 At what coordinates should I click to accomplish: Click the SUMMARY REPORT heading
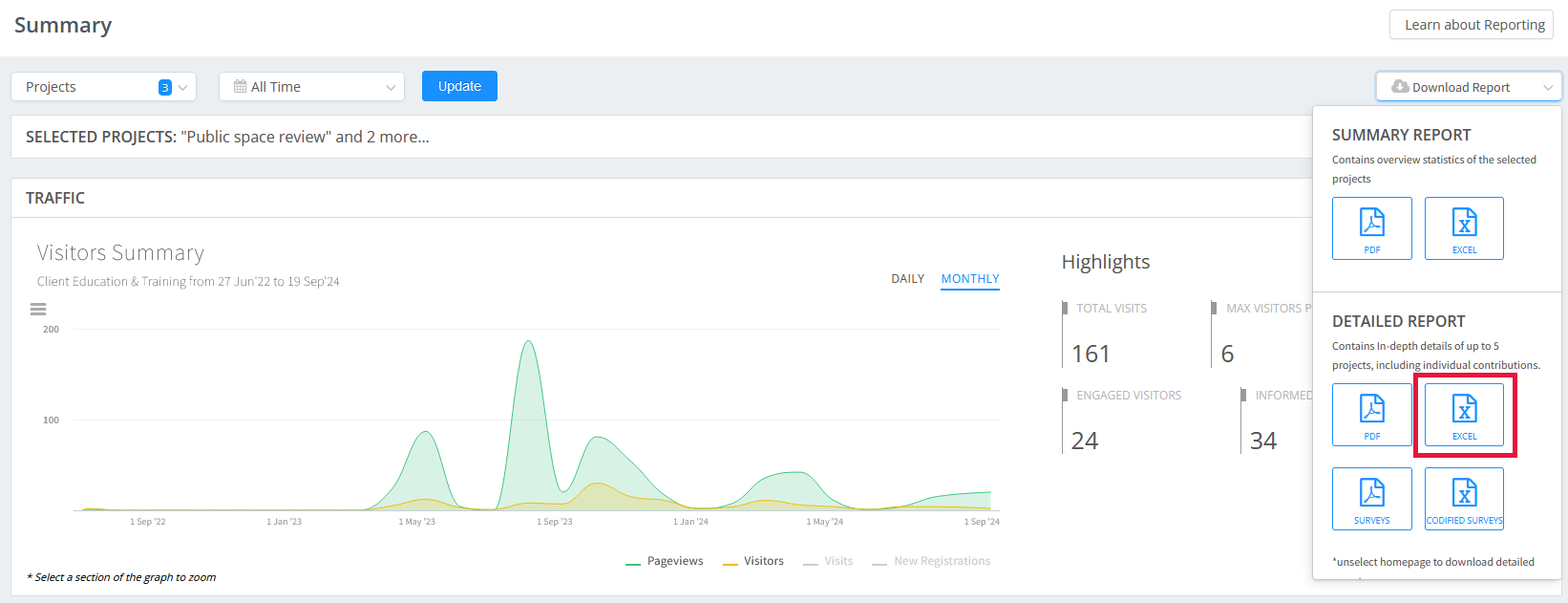click(1401, 135)
